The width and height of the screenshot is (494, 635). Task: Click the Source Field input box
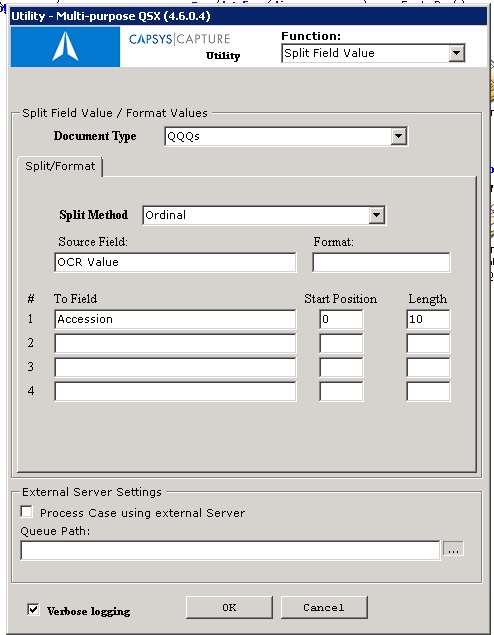tap(175, 262)
